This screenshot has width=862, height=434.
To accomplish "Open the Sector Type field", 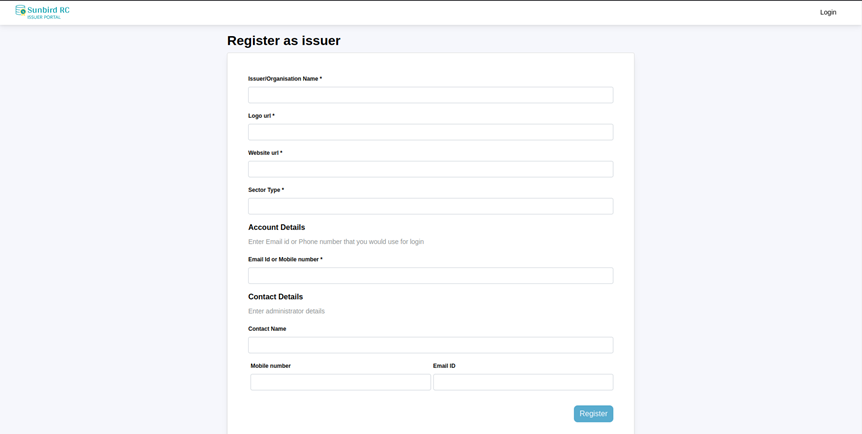I will [430, 206].
